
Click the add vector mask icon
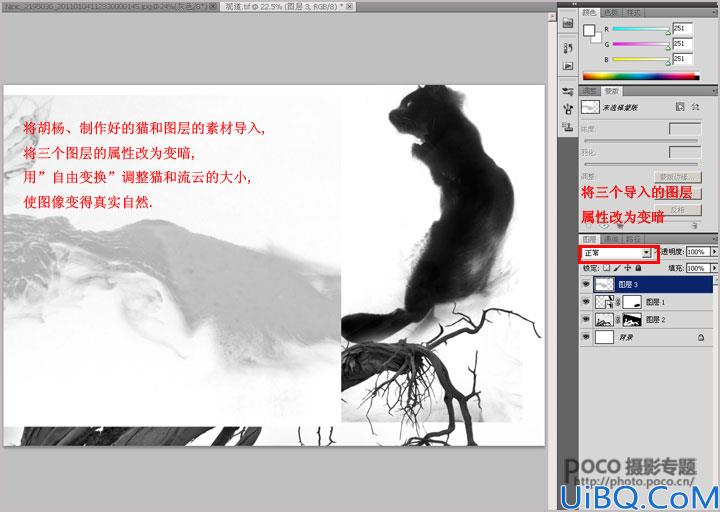click(695, 107)
